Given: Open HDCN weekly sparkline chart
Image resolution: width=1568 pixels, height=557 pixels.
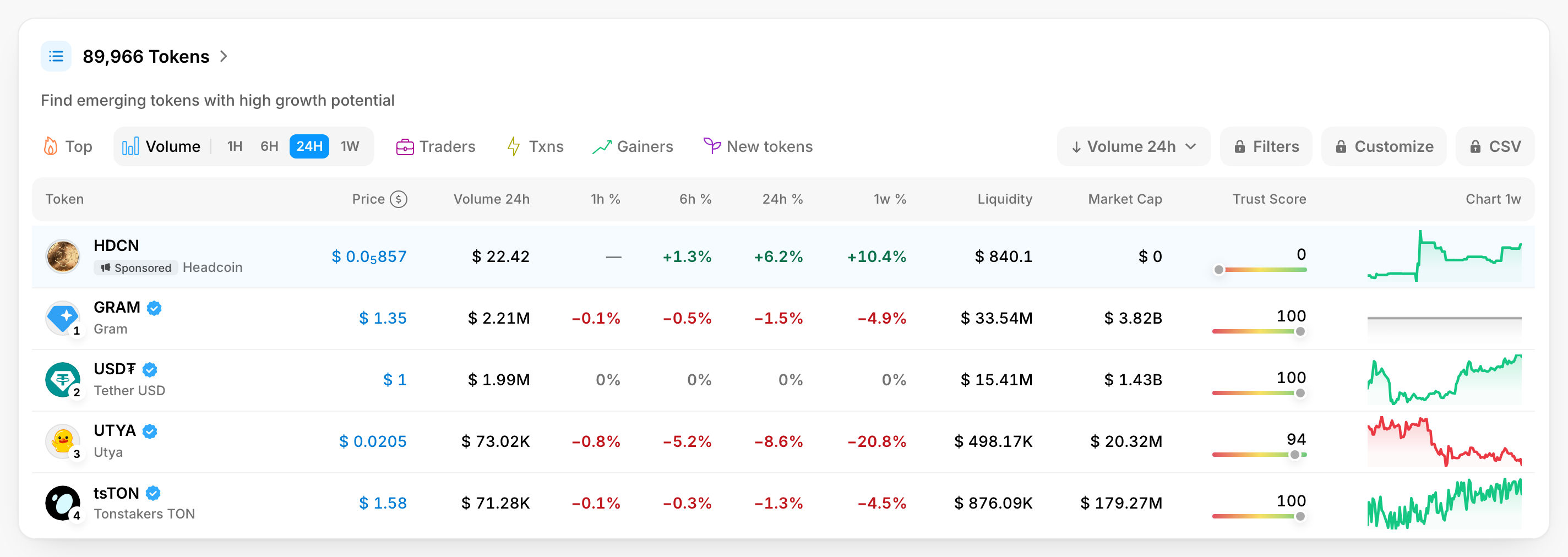Looking at the screenshot, I should point(1445,256).
